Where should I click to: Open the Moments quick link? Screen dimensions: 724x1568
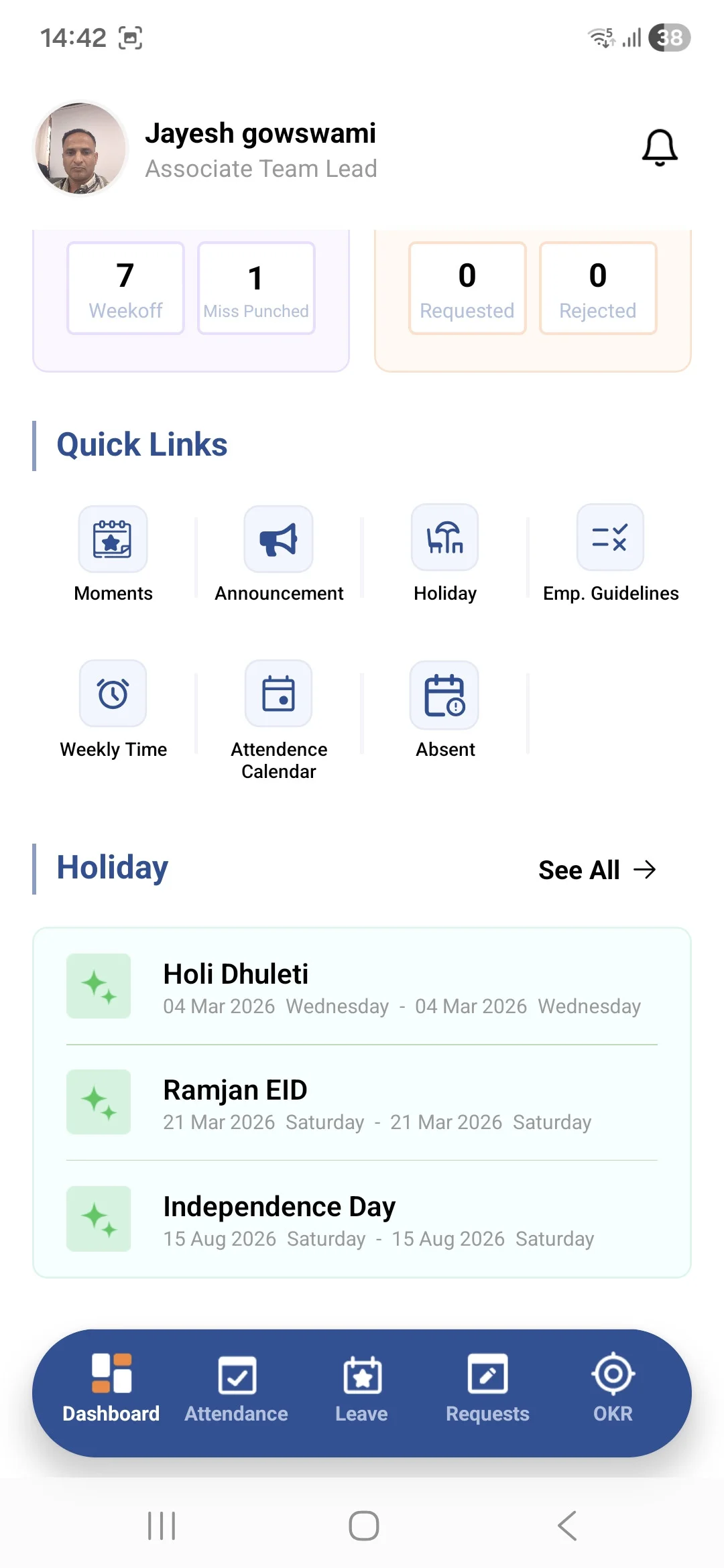pyautogui.click(x=113, y=539)
